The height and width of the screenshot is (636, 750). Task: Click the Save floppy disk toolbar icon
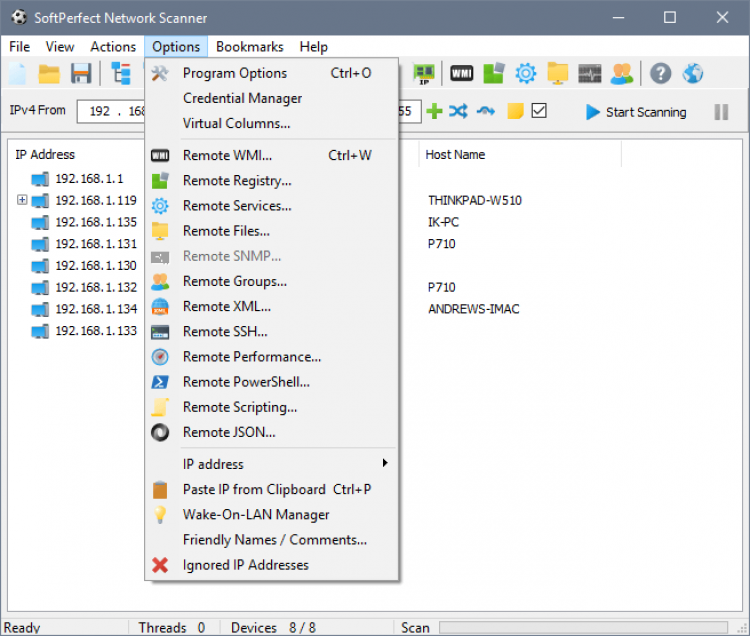(81, 74)
